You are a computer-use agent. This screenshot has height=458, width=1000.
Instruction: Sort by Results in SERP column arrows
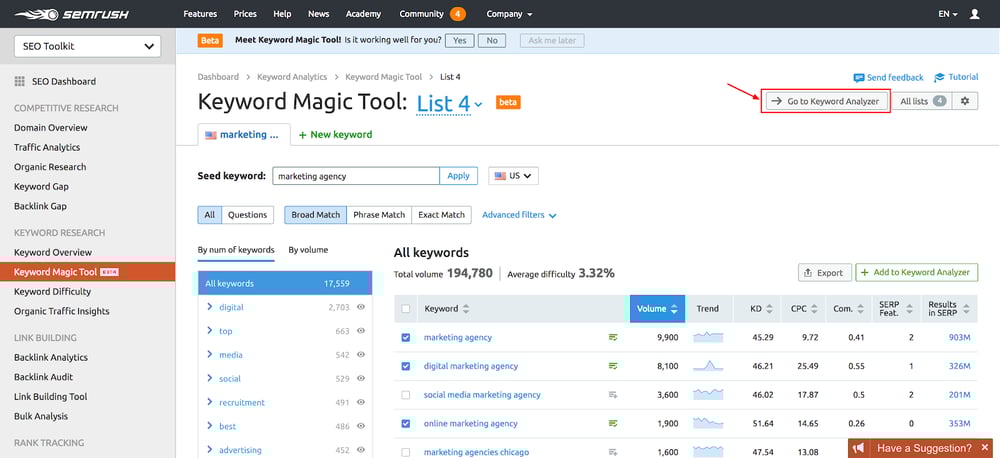pos(966,309)
